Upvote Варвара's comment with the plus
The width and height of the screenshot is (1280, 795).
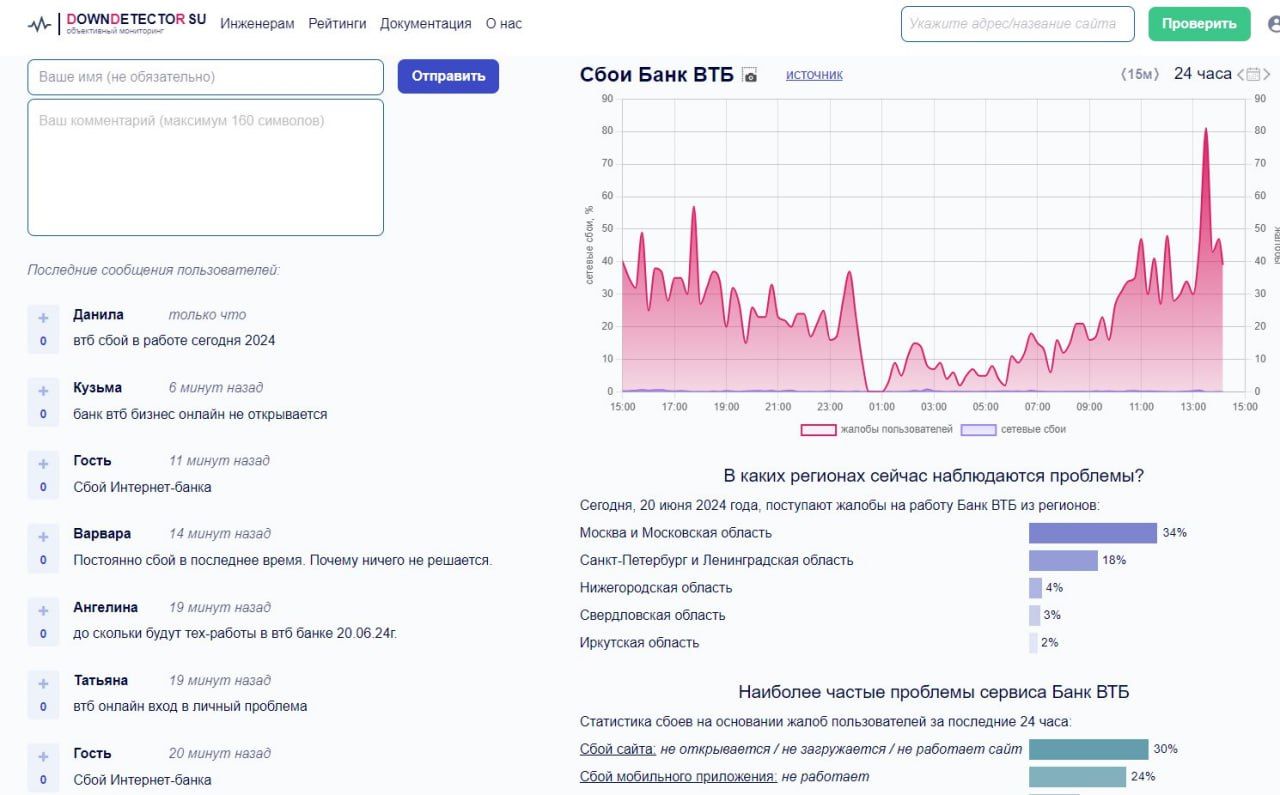pos(43,537)
